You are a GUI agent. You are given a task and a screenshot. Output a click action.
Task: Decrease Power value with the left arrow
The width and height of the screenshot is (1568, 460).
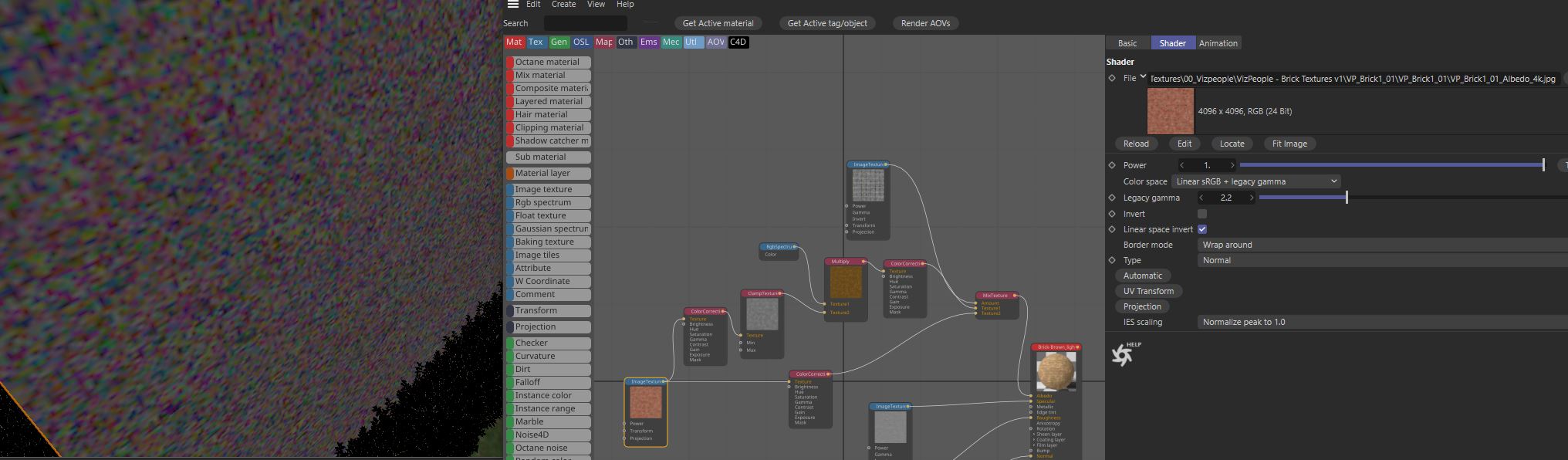click(x=1182, y=165)
